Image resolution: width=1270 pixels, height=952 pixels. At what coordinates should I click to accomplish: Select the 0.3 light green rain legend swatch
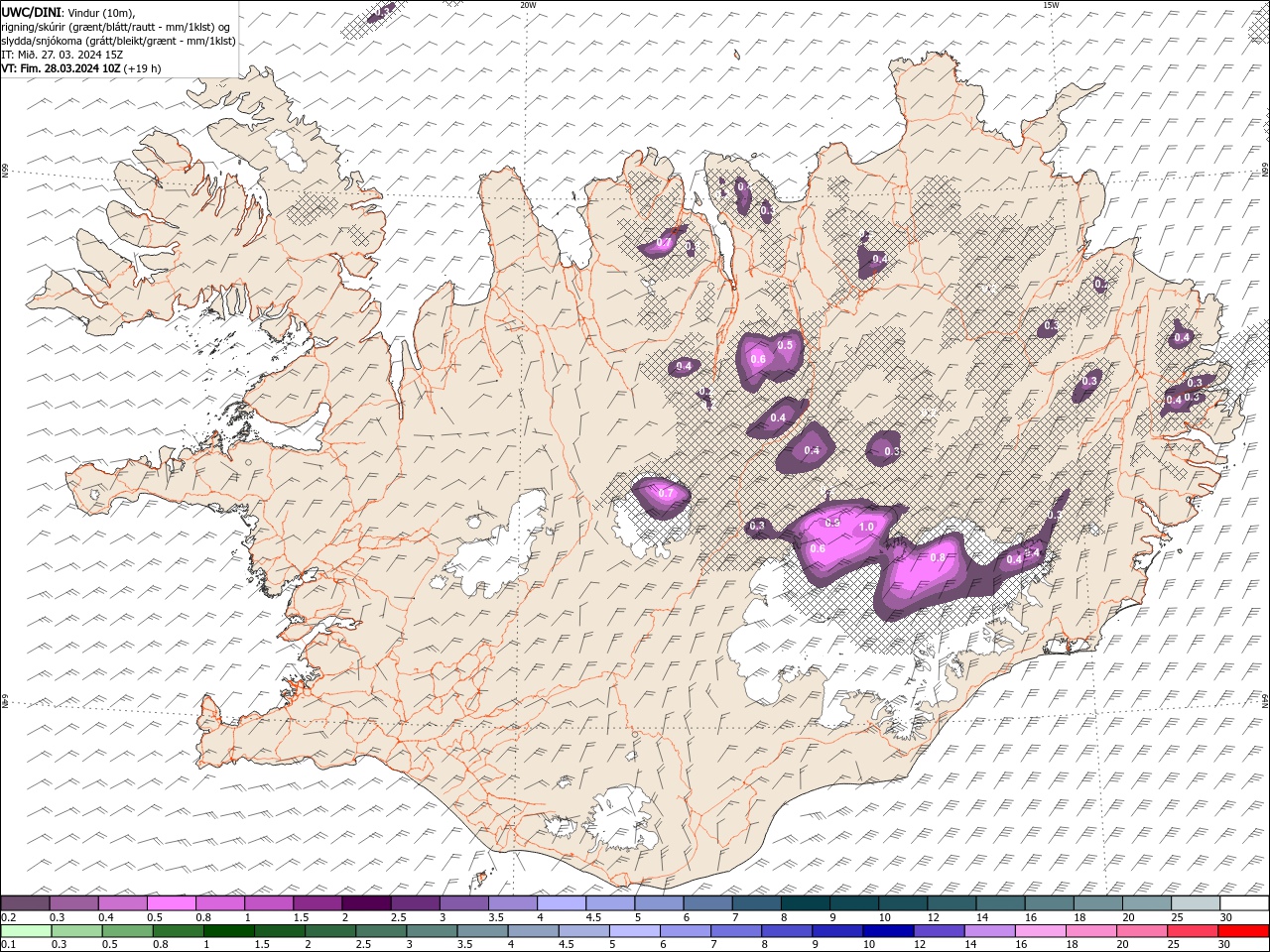[x=76, y=930]
